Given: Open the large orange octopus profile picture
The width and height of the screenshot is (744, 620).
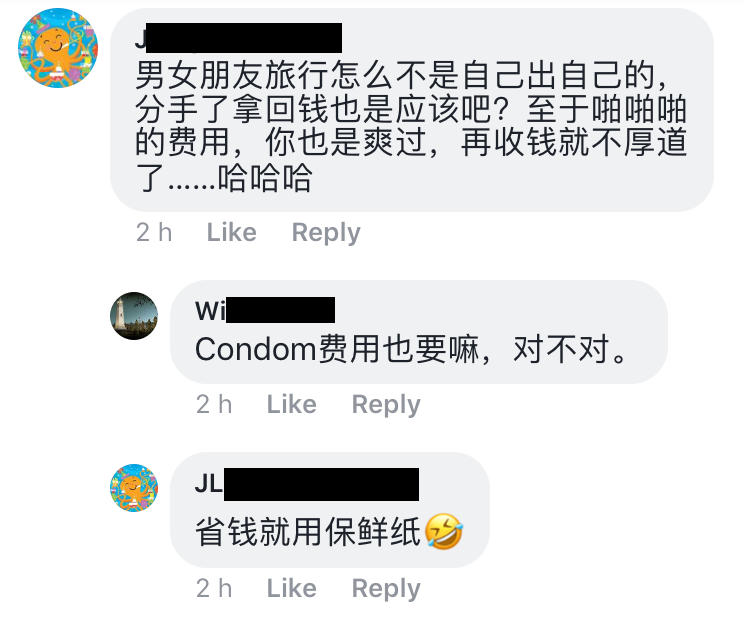Looking at the screenshot, I should coord(58,48).
